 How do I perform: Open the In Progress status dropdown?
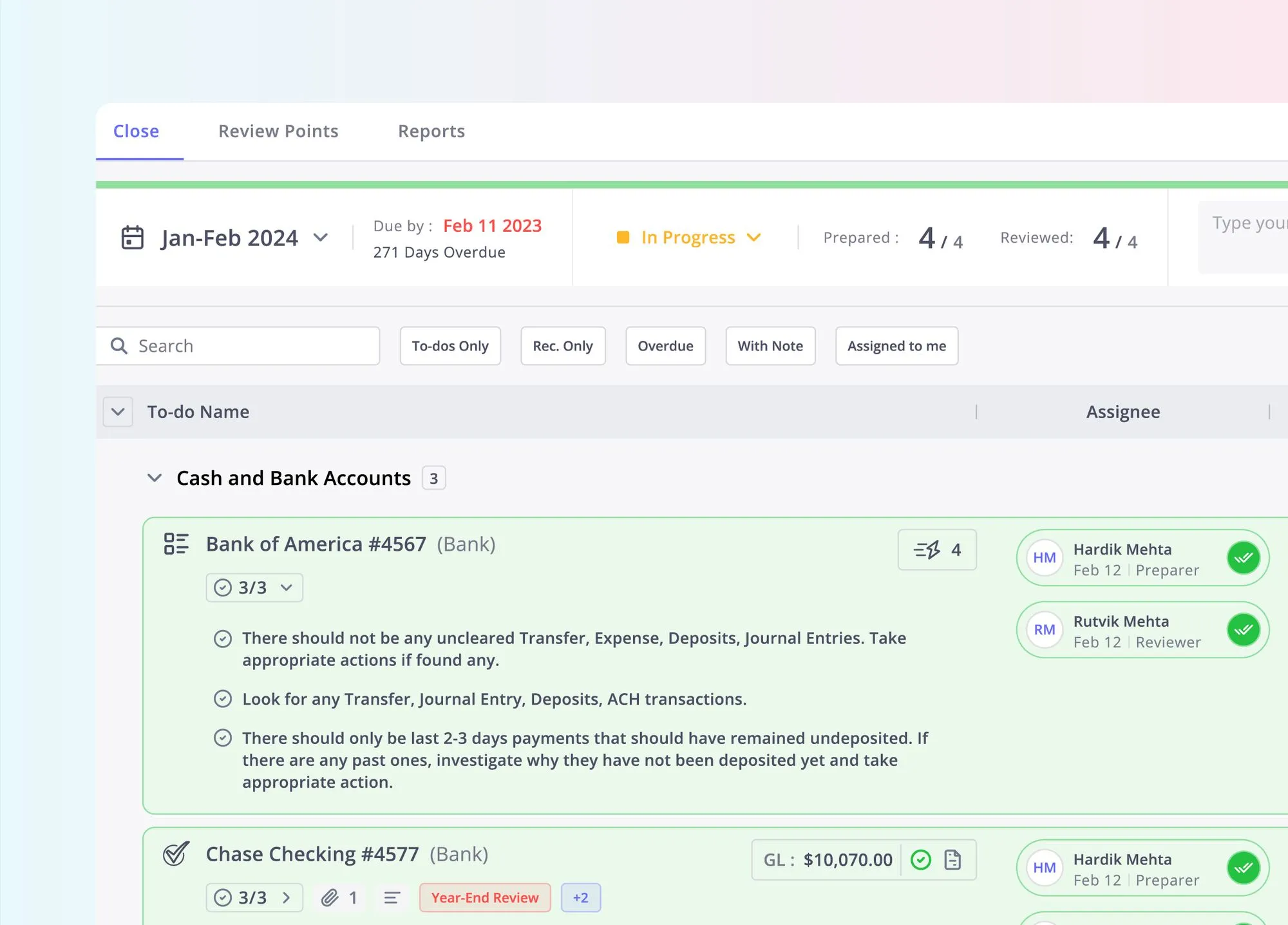tap(688, 238)
